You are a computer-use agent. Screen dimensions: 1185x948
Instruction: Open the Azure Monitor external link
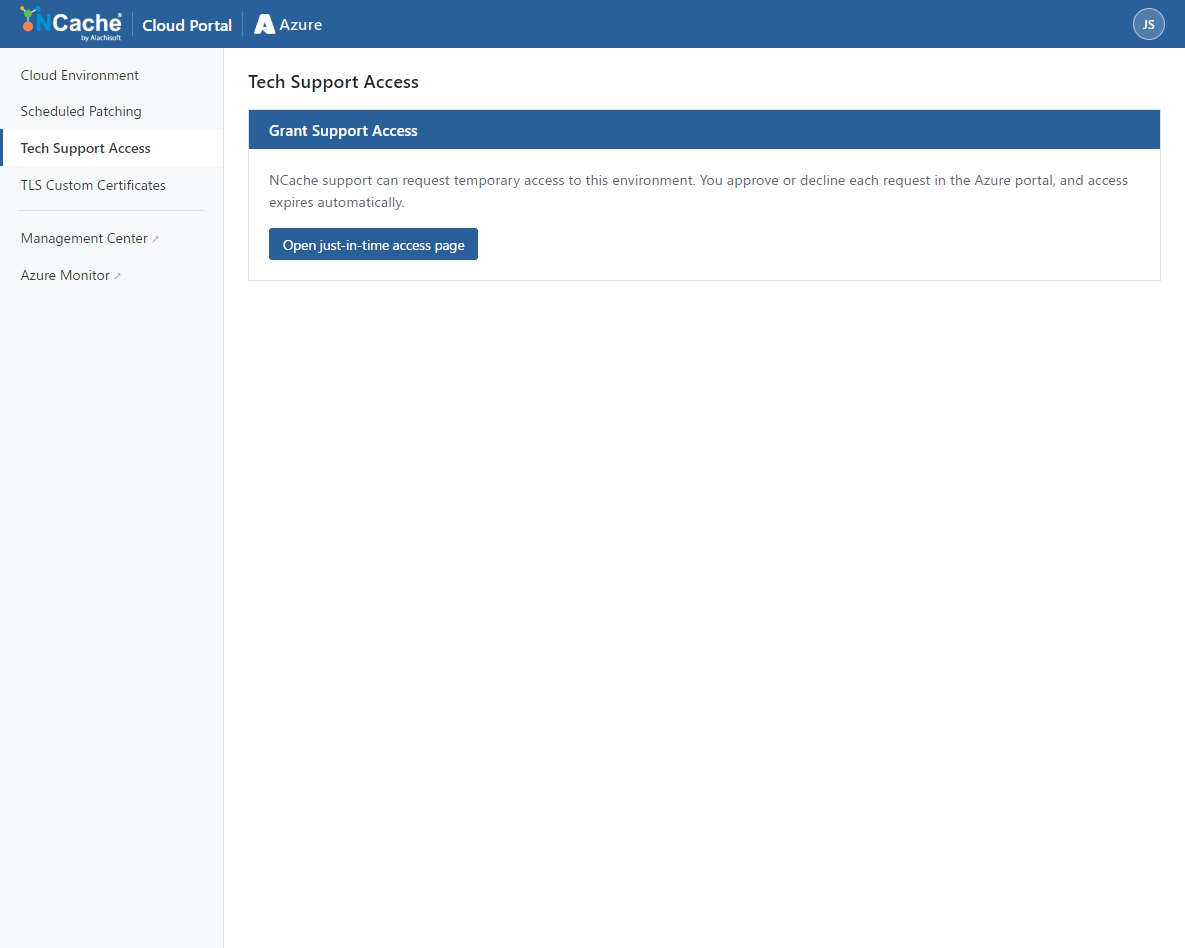[x=70, y=275]
